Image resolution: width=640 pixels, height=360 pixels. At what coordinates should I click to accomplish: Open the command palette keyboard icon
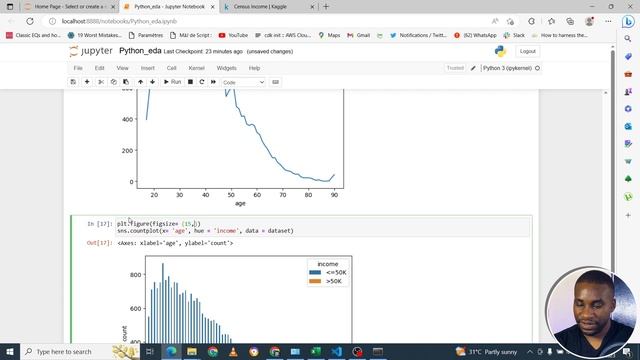click(x=276, y=82)
